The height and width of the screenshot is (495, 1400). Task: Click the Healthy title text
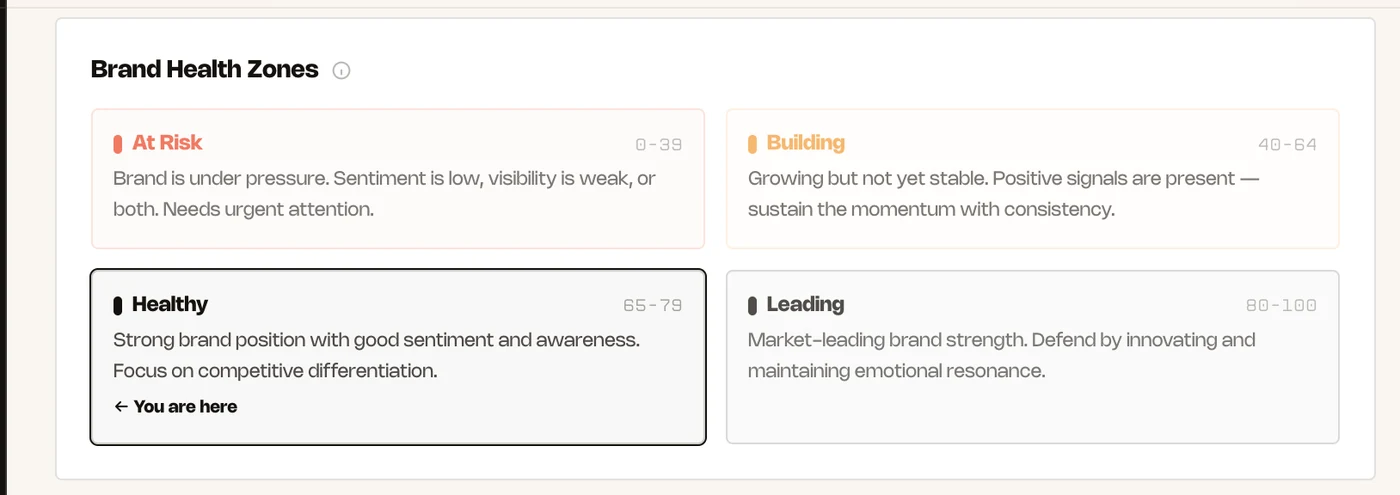(x=170, y=304)
